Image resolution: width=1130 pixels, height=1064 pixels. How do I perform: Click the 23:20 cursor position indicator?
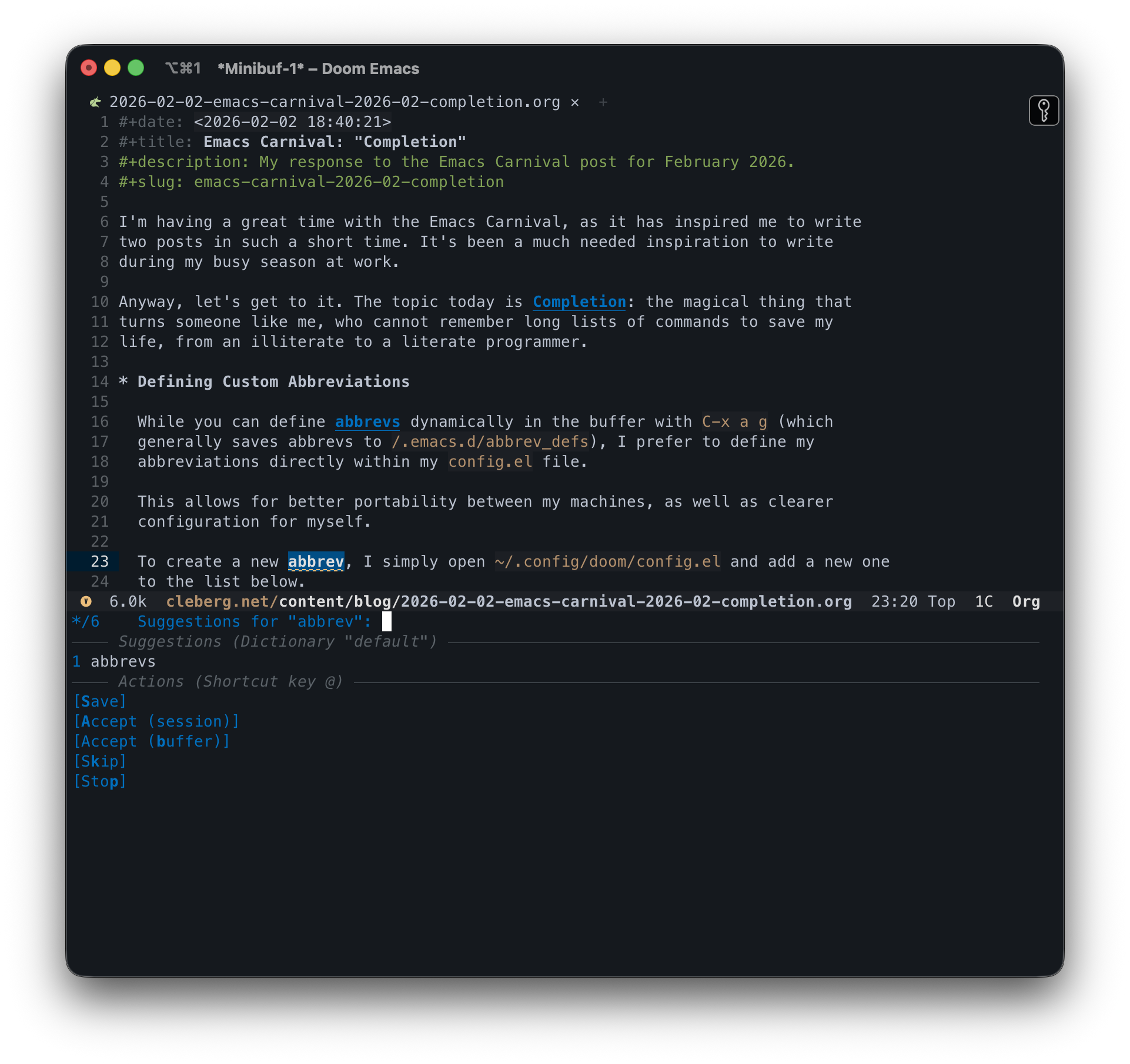(x=894, y=602)
